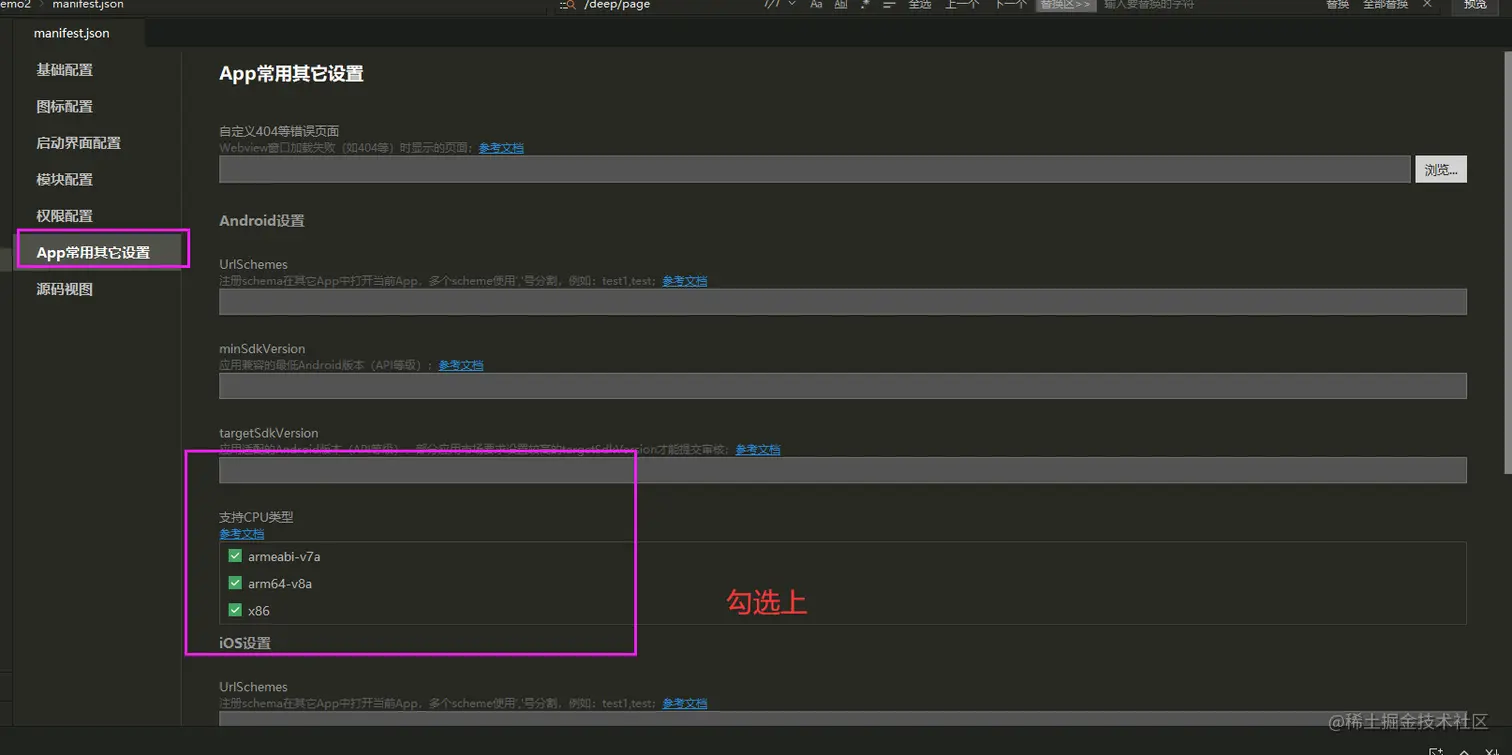1512x755 pixels.
Task: Click the vertical scrollbar of settings page
Action: (1507, 260)
